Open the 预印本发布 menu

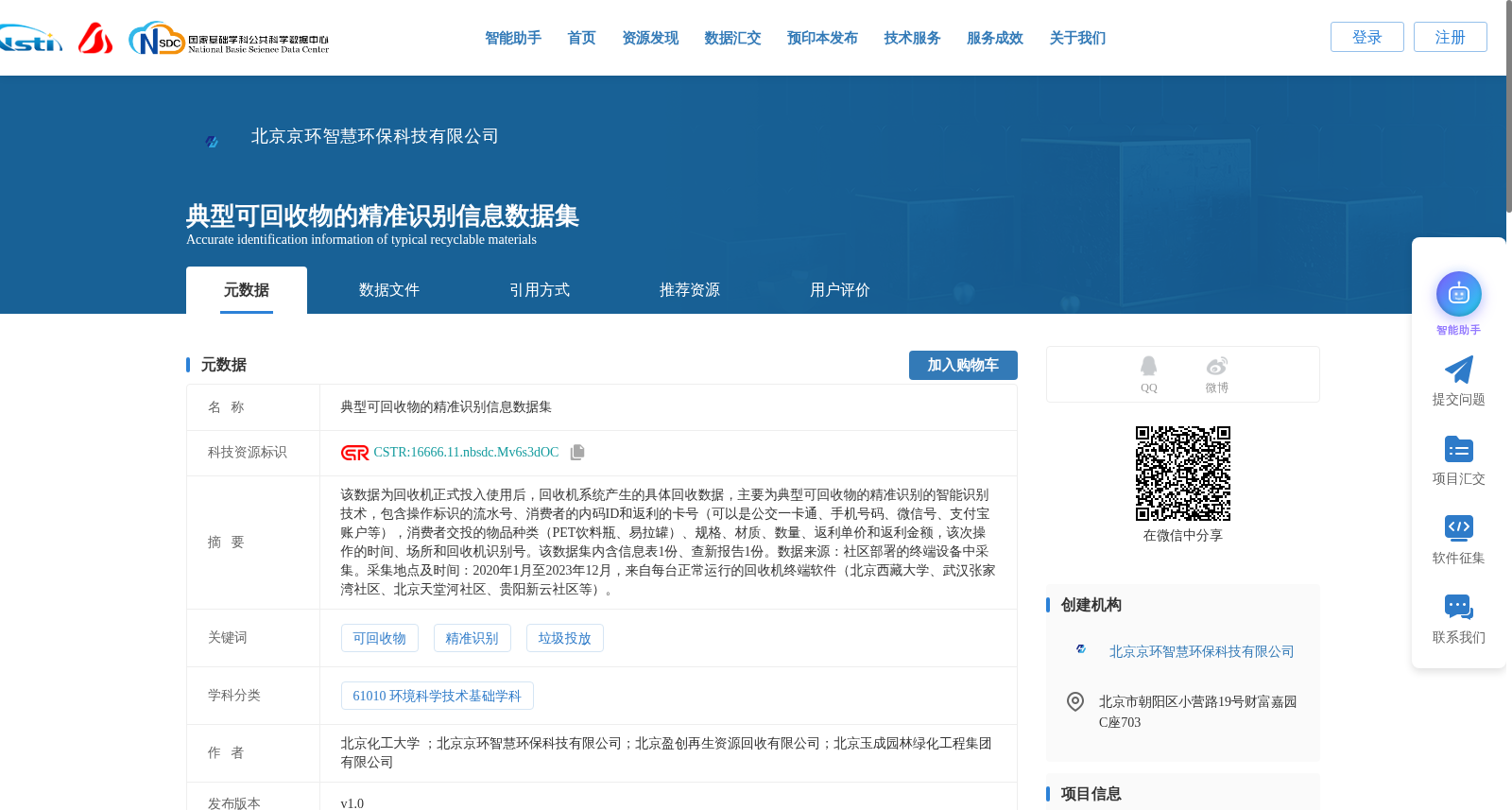822,38
